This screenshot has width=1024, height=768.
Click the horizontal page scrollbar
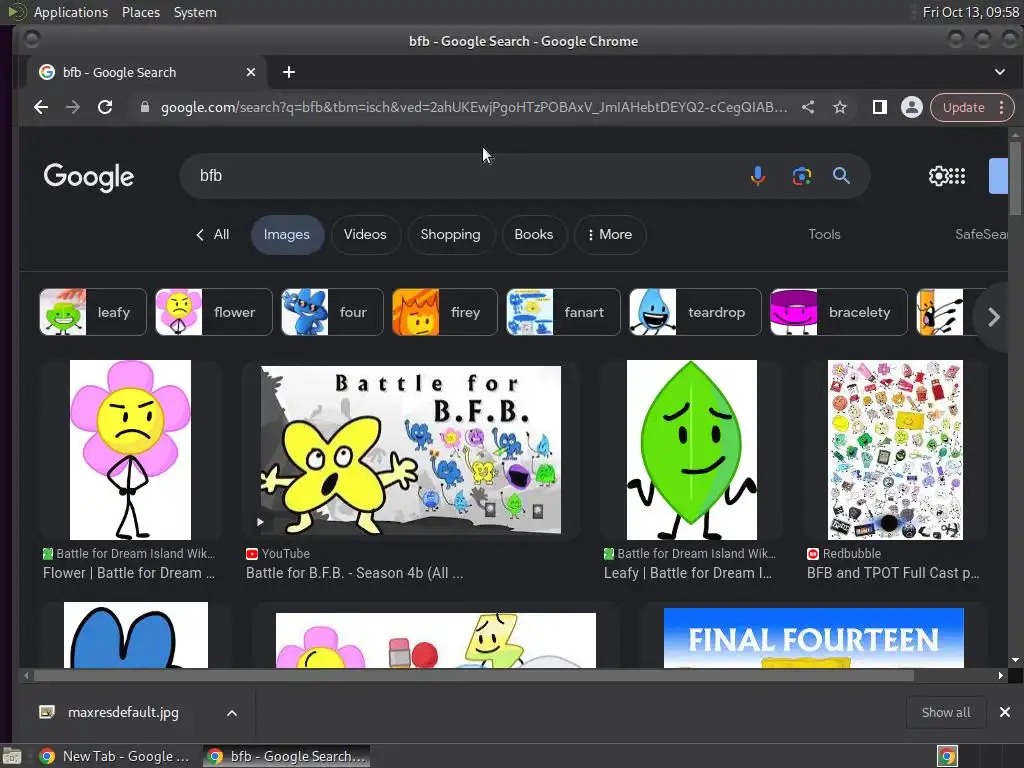click(x=473, y=675)
